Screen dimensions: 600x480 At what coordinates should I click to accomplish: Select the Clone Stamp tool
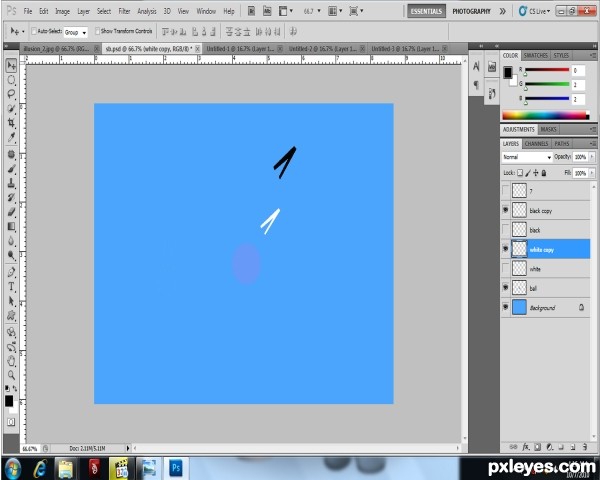[x=11, y=183]
